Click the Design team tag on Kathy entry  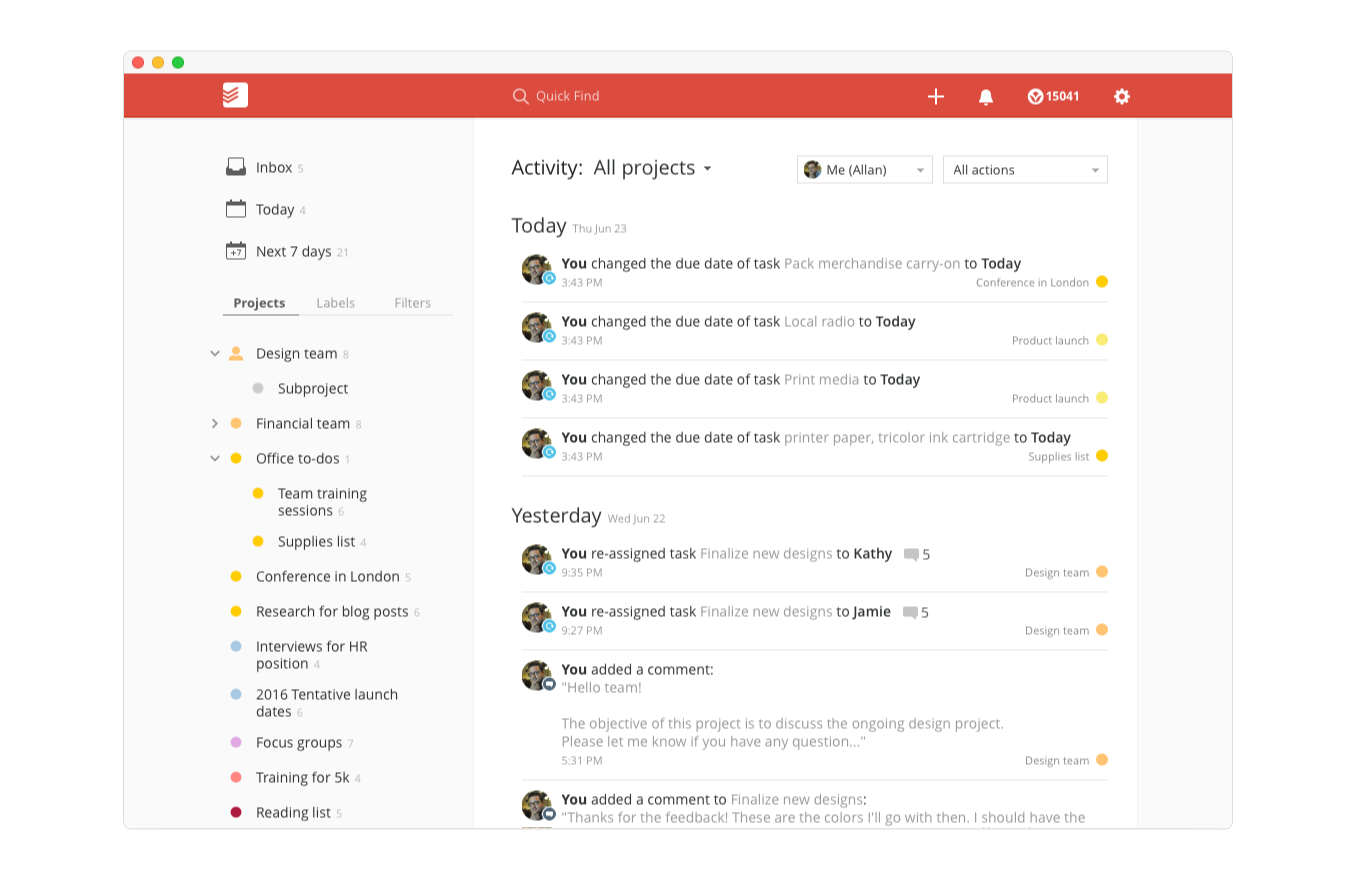pyautogui.click(x=1057, y=573)
